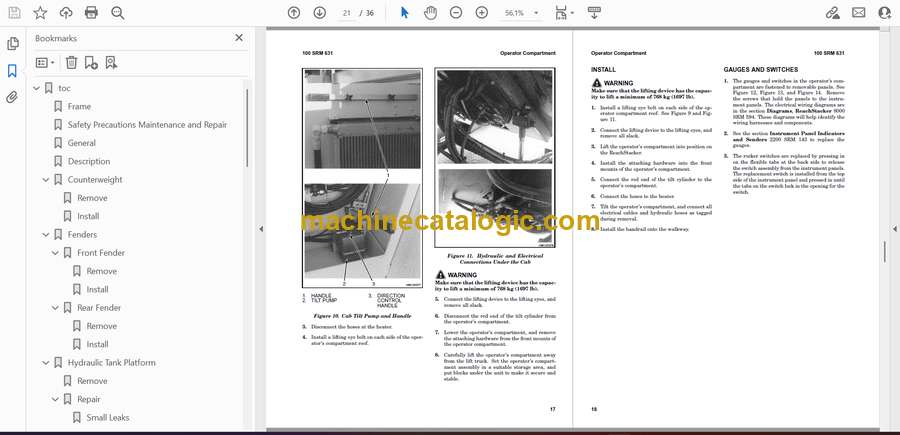Collapse the toc bookmark tree

[37, 88]
